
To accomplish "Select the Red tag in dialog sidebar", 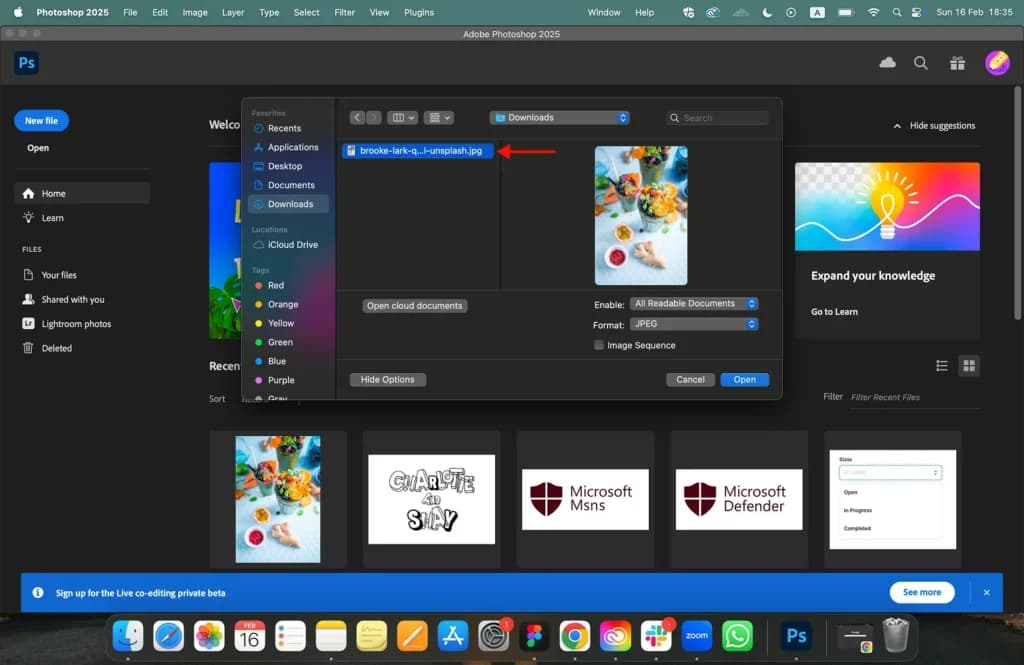I will (276, 285).
